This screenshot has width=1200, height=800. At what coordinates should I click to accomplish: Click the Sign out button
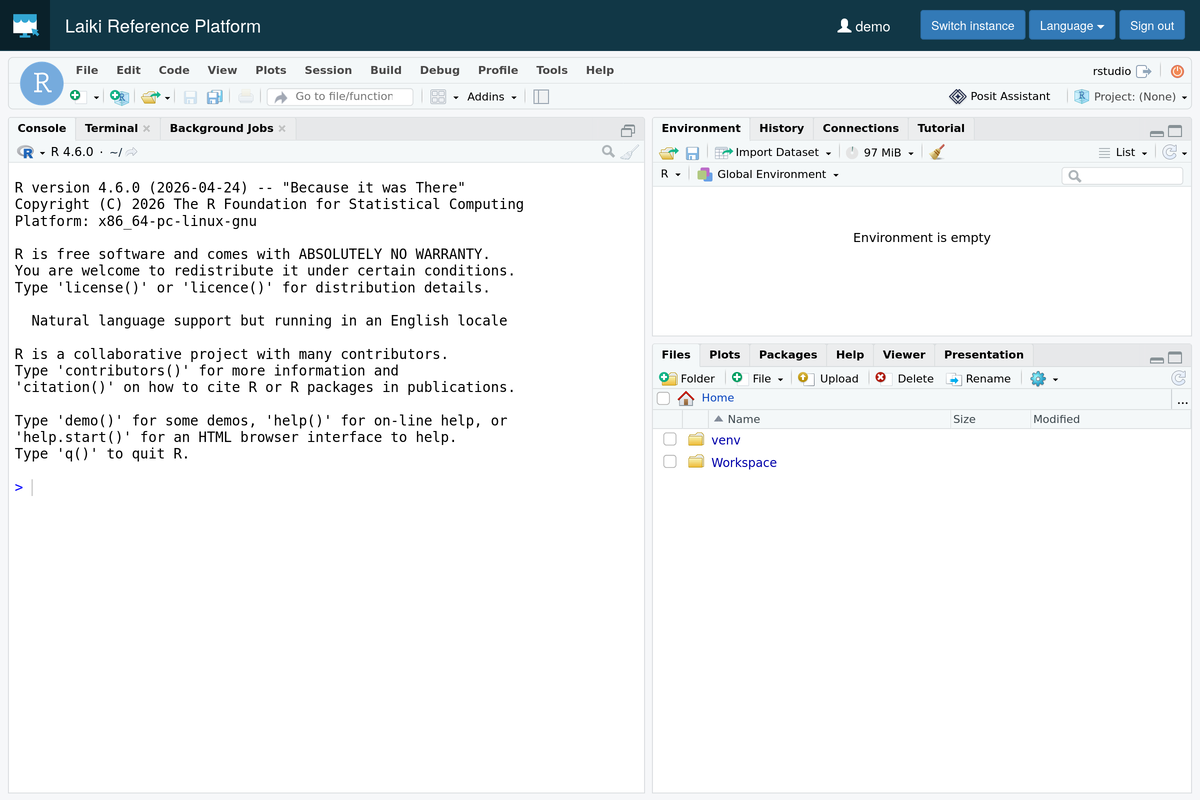tap(1152, 26)
